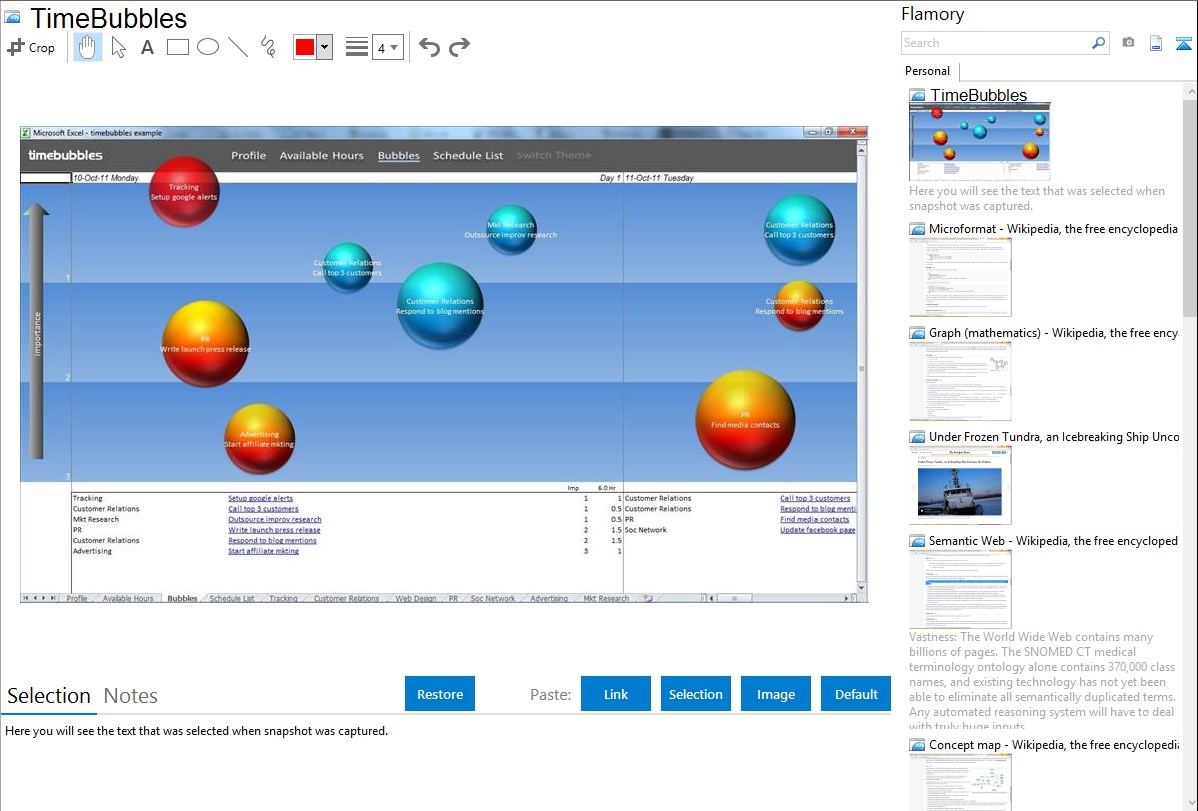Select the arrow pointer tool
The height and width of the screenshot is (811, 1198).
(118, 47)
